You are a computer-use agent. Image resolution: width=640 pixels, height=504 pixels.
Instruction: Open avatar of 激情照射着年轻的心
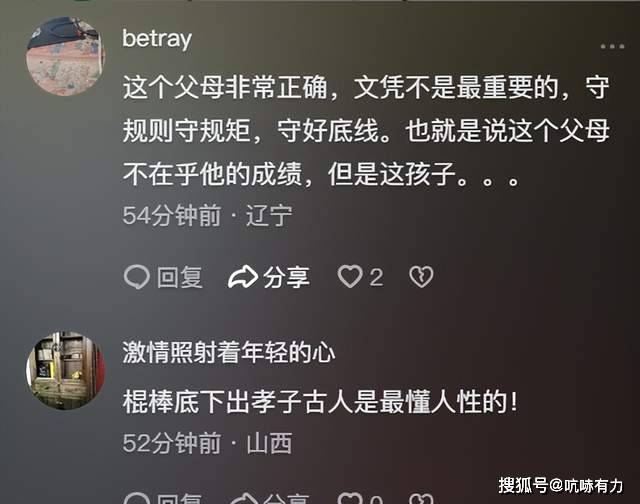click(66, 371)
